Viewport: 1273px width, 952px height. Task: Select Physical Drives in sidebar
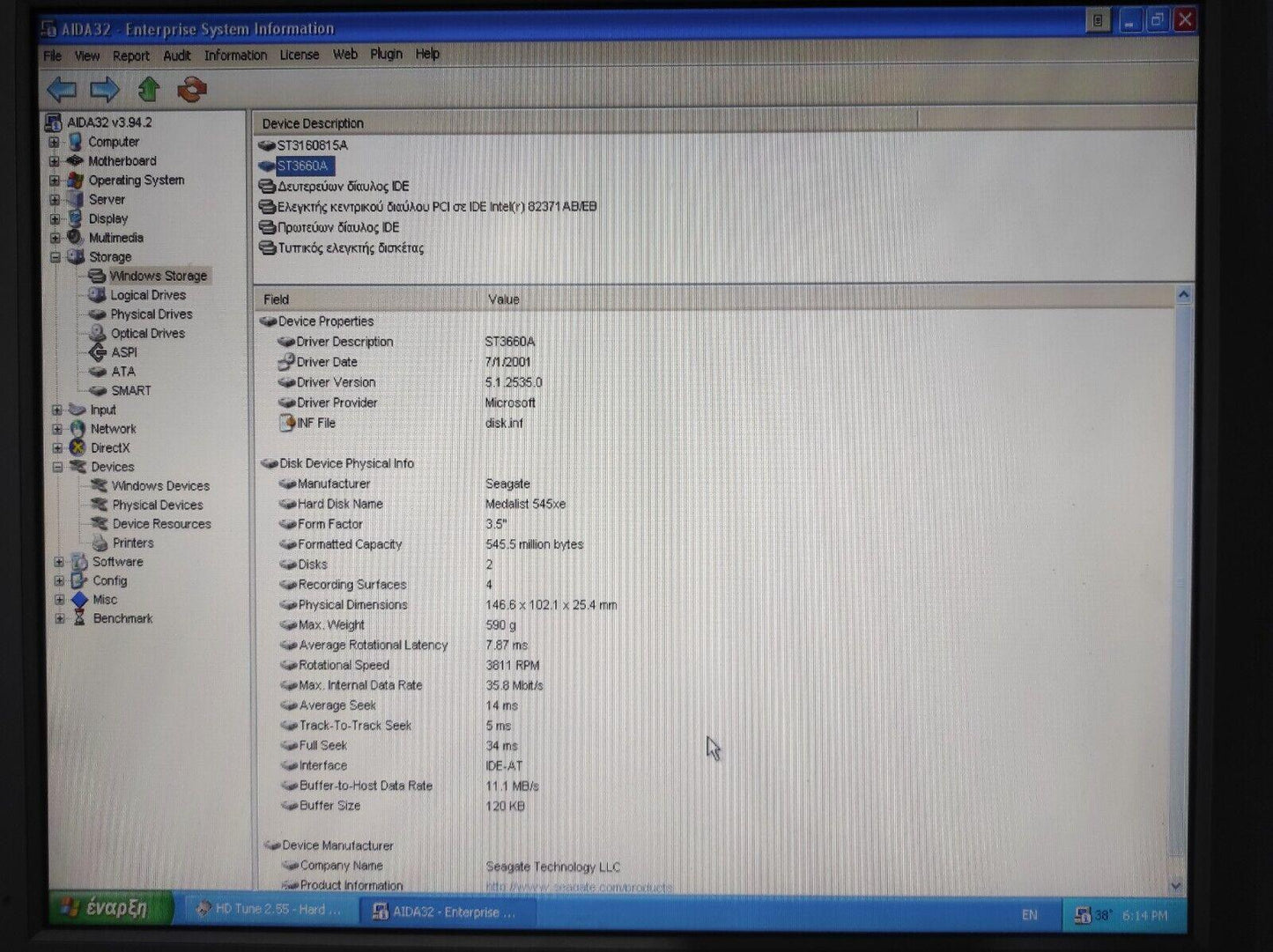pos(151,314)
